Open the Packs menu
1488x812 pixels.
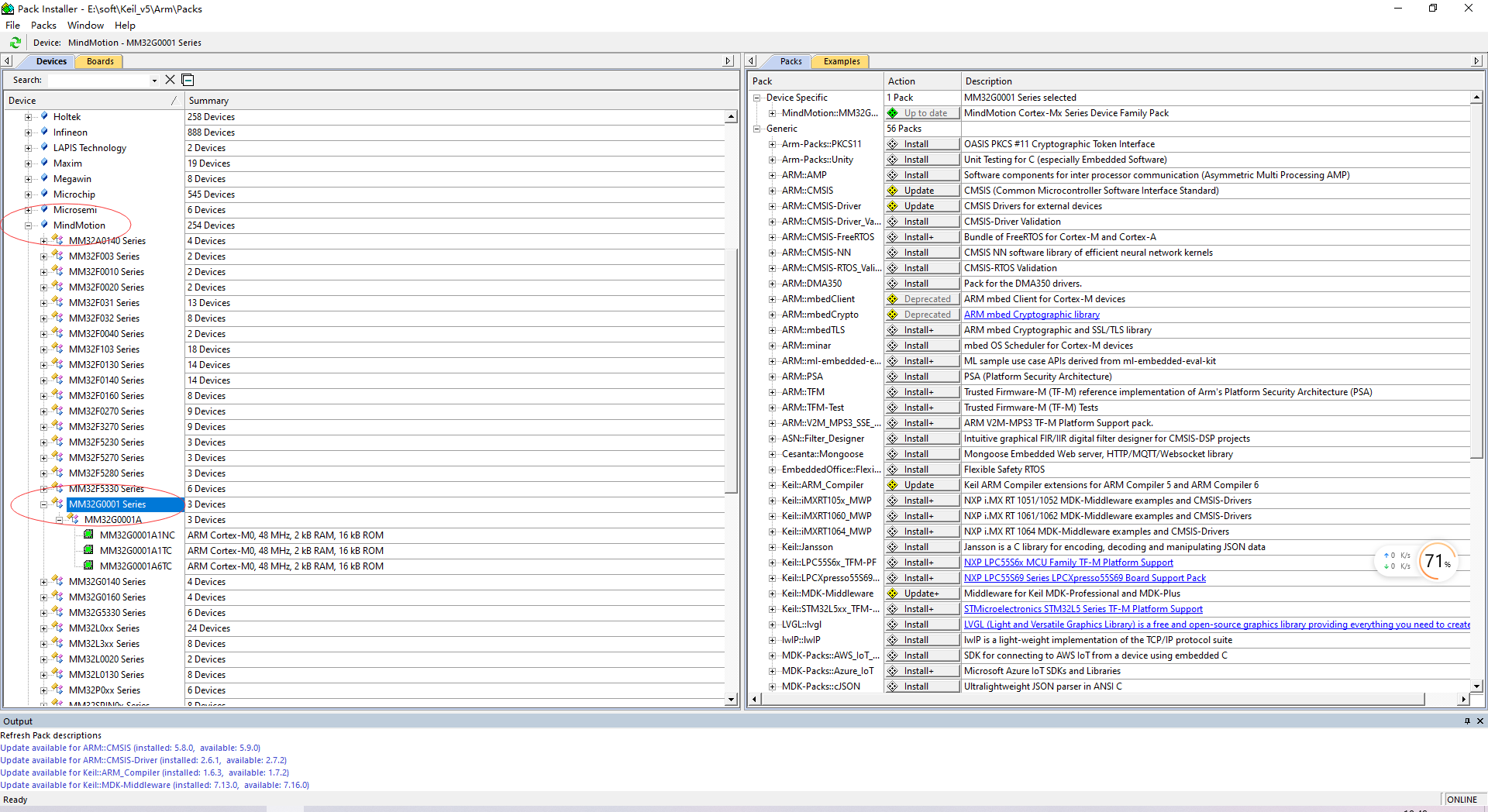coord(43,25)
